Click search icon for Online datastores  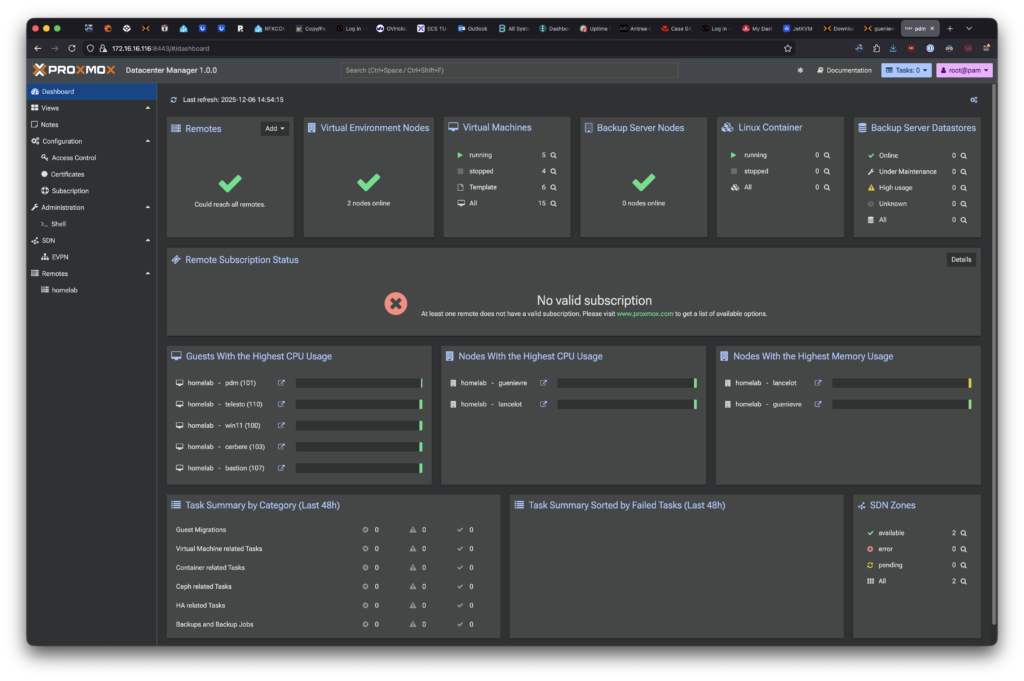[x=964, y=156]
